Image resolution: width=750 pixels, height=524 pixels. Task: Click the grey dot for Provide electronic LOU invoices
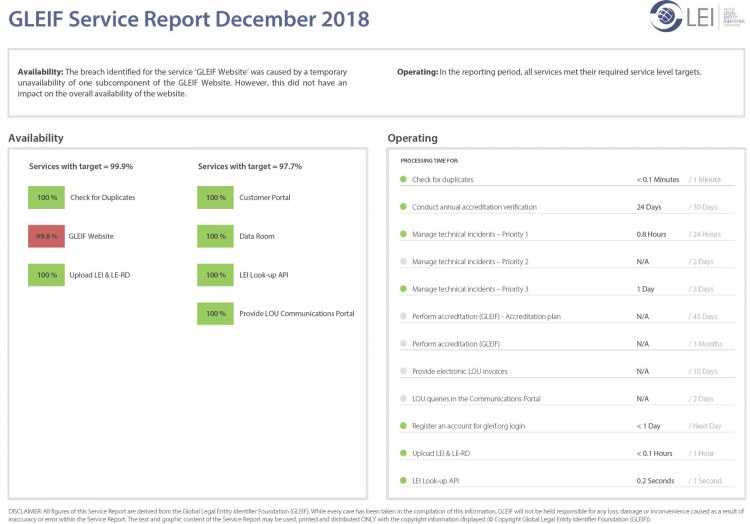[403, 371]
